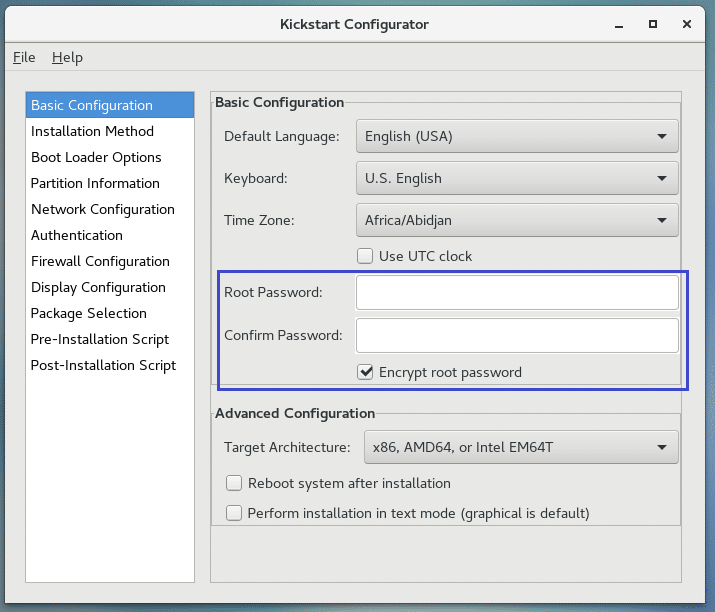The height and width of the screenshot is (612, 715).
Task: Close the Kickstart Configurator window
Action: point(687,23)
